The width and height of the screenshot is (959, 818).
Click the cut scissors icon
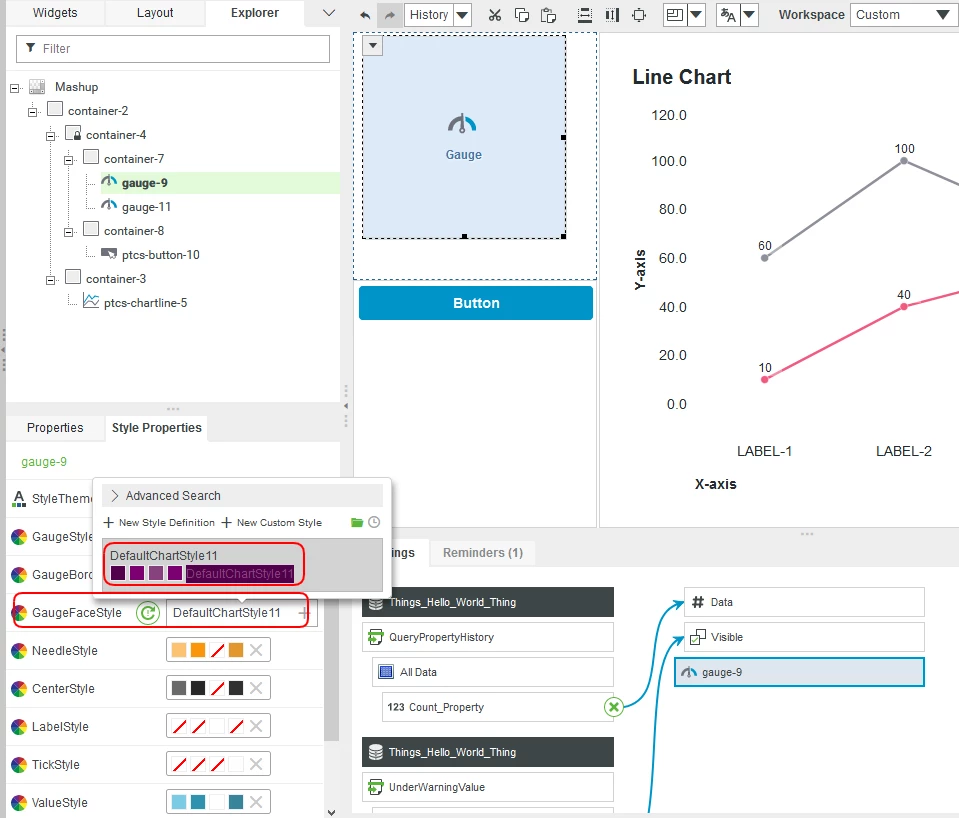[x=495, y=15]
